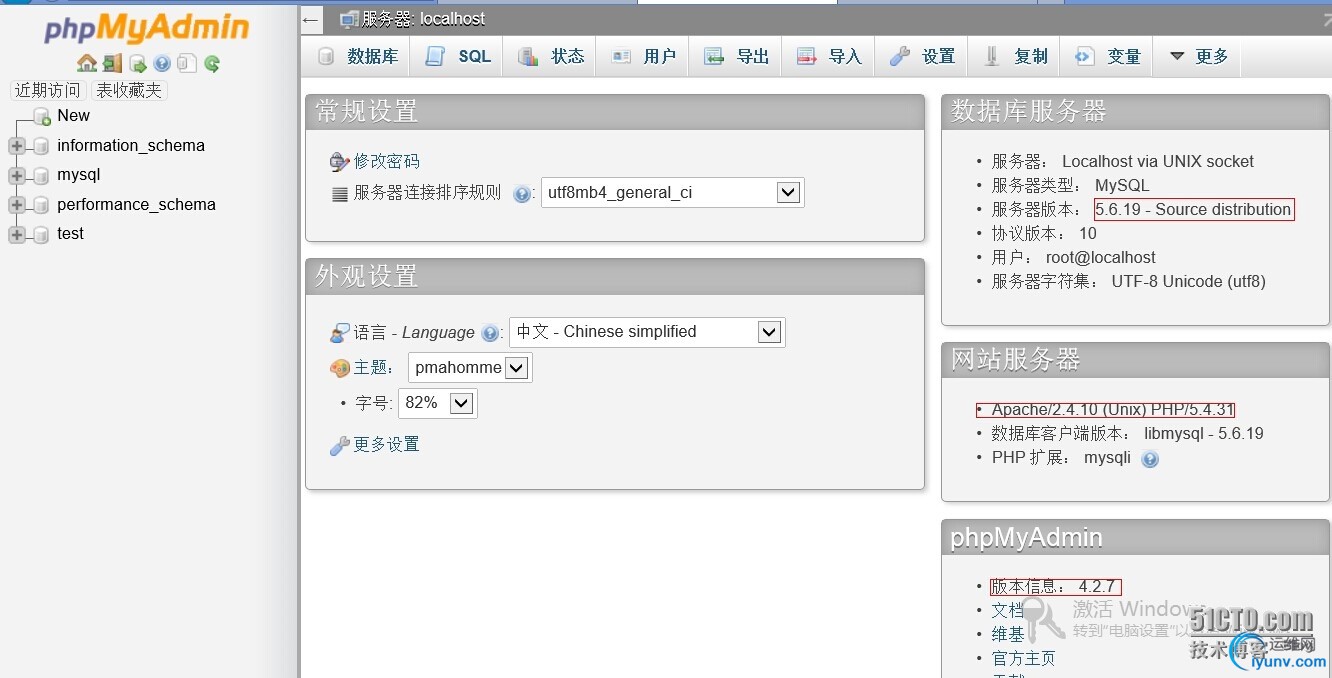Click the database icon beside mysql

41,176
